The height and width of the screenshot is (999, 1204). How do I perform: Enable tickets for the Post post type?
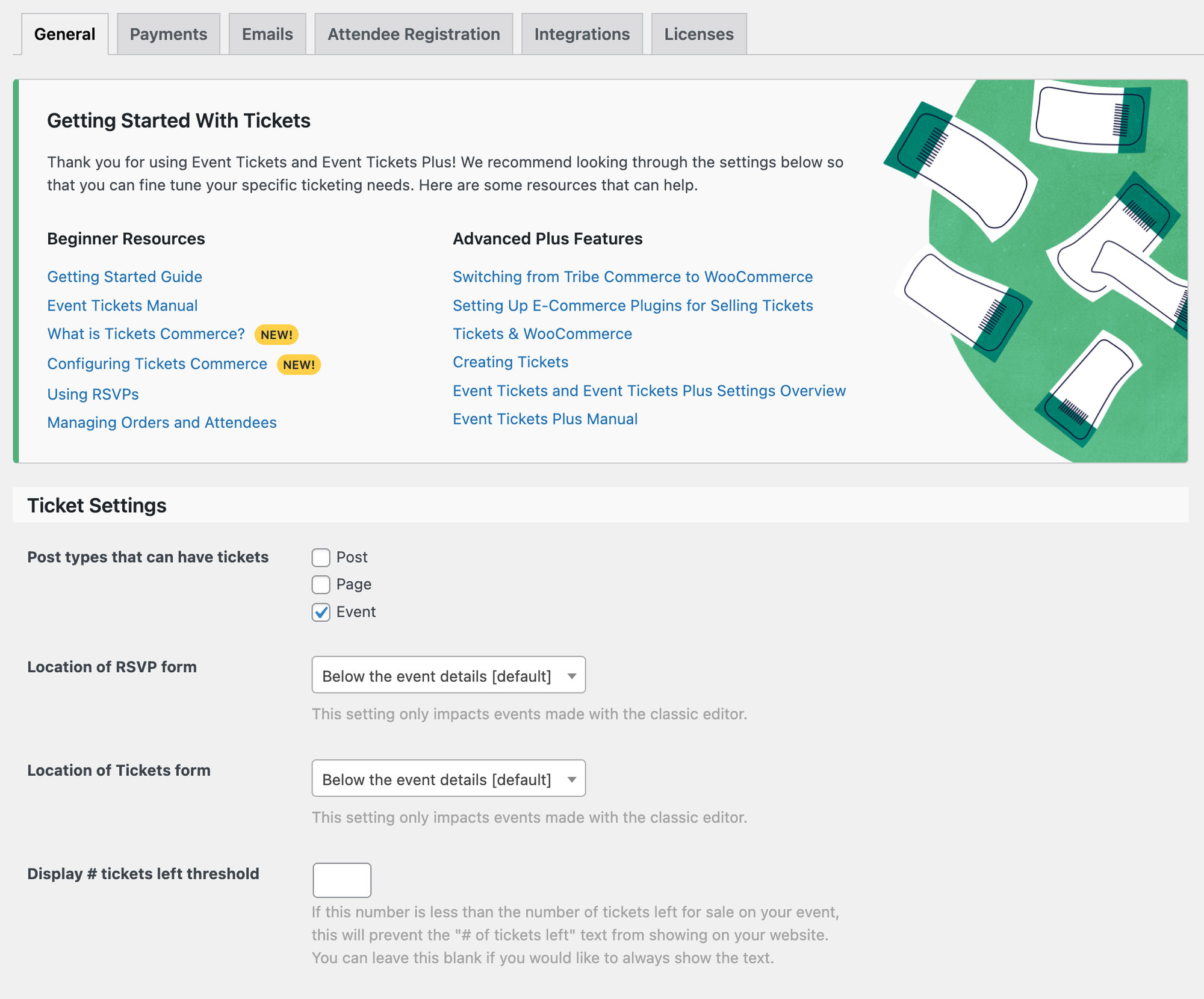[x=321, y=557]
